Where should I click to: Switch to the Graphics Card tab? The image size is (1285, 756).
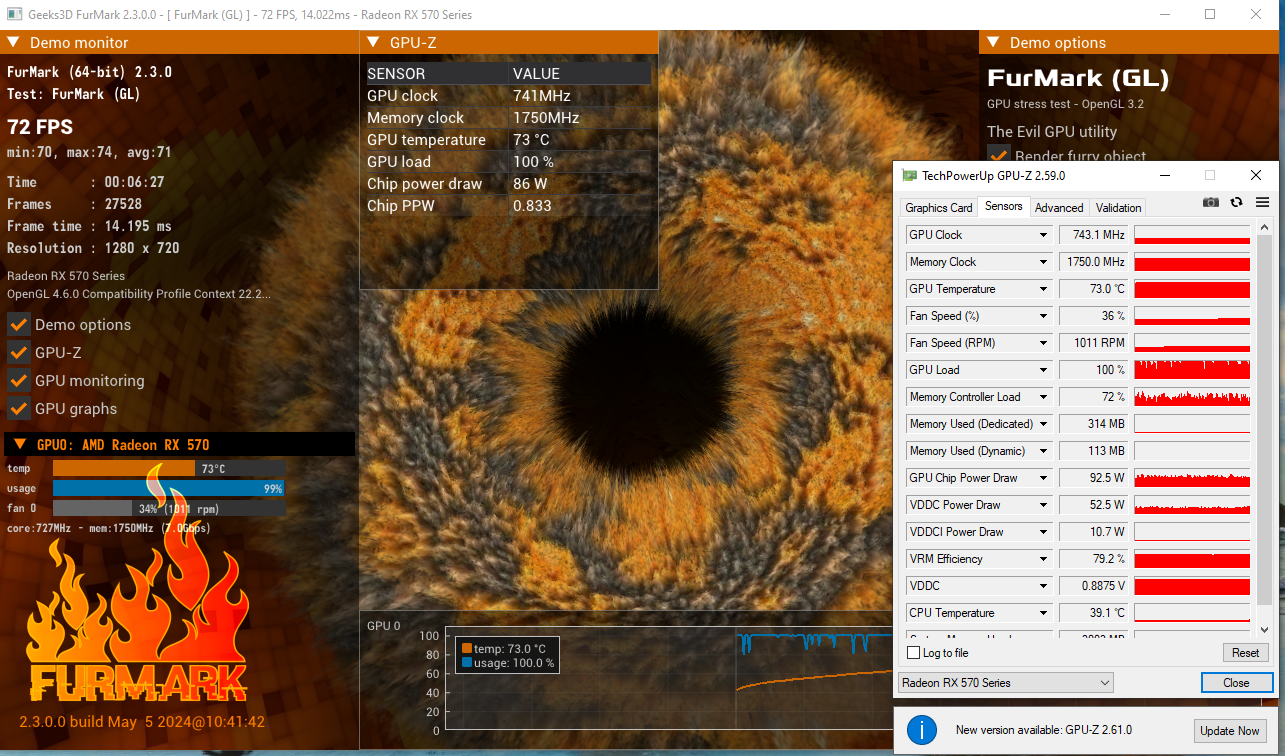pos(938,207)
